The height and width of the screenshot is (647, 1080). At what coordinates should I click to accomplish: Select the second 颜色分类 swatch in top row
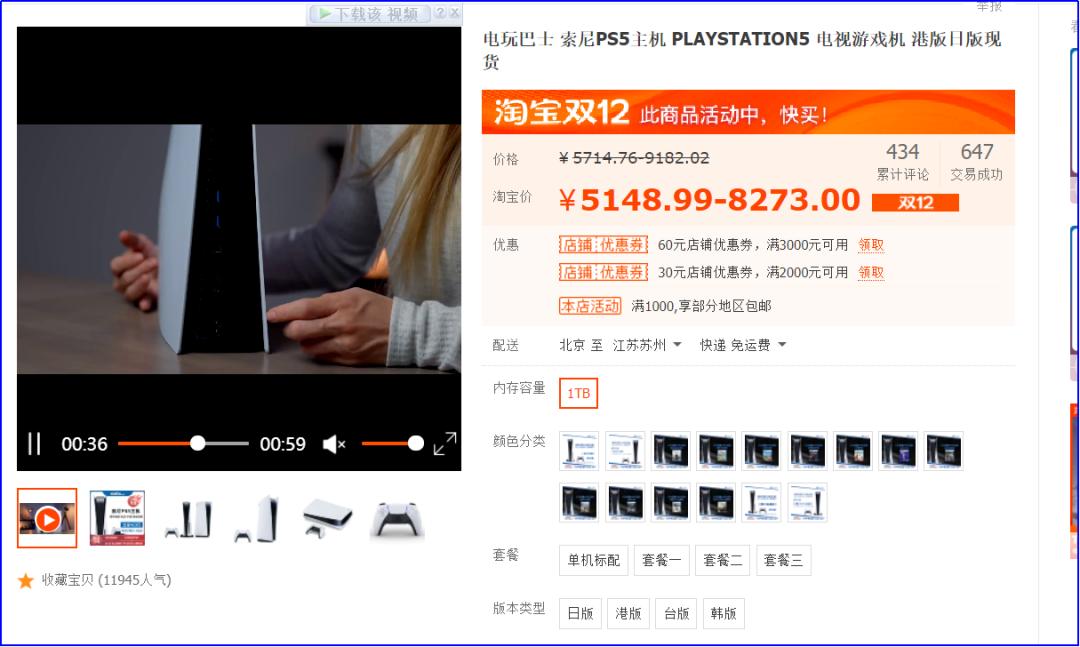click(x=625, y=451)
